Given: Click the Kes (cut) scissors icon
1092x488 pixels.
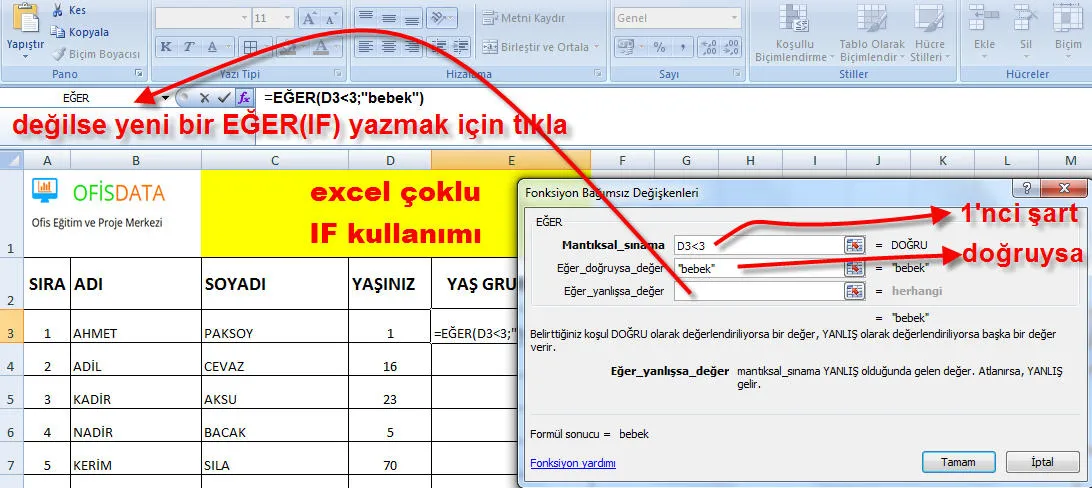Looking at the screenshot, I should tap(57, 10).
